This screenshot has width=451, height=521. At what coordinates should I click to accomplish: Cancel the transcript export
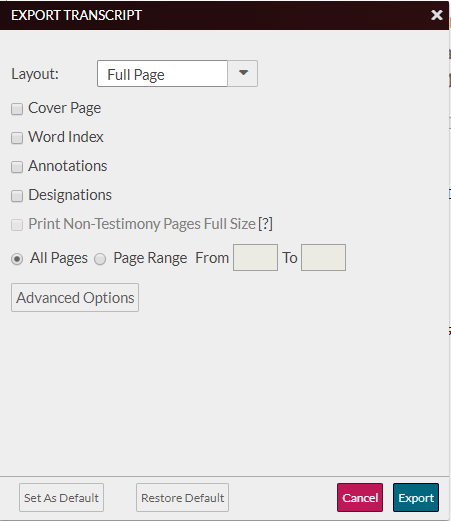[x=360, y=498]
